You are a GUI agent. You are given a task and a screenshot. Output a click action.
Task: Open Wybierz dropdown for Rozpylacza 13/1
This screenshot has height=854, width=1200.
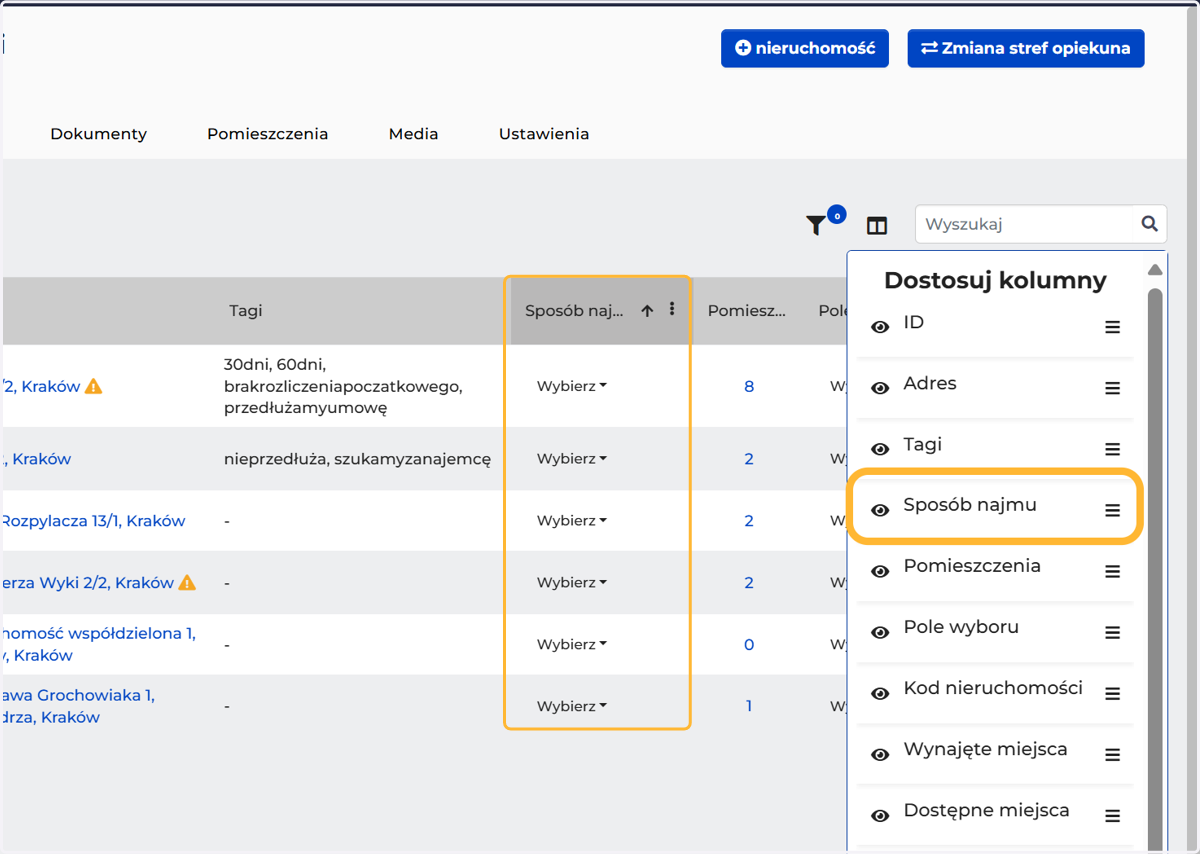(x=572, y=521)
